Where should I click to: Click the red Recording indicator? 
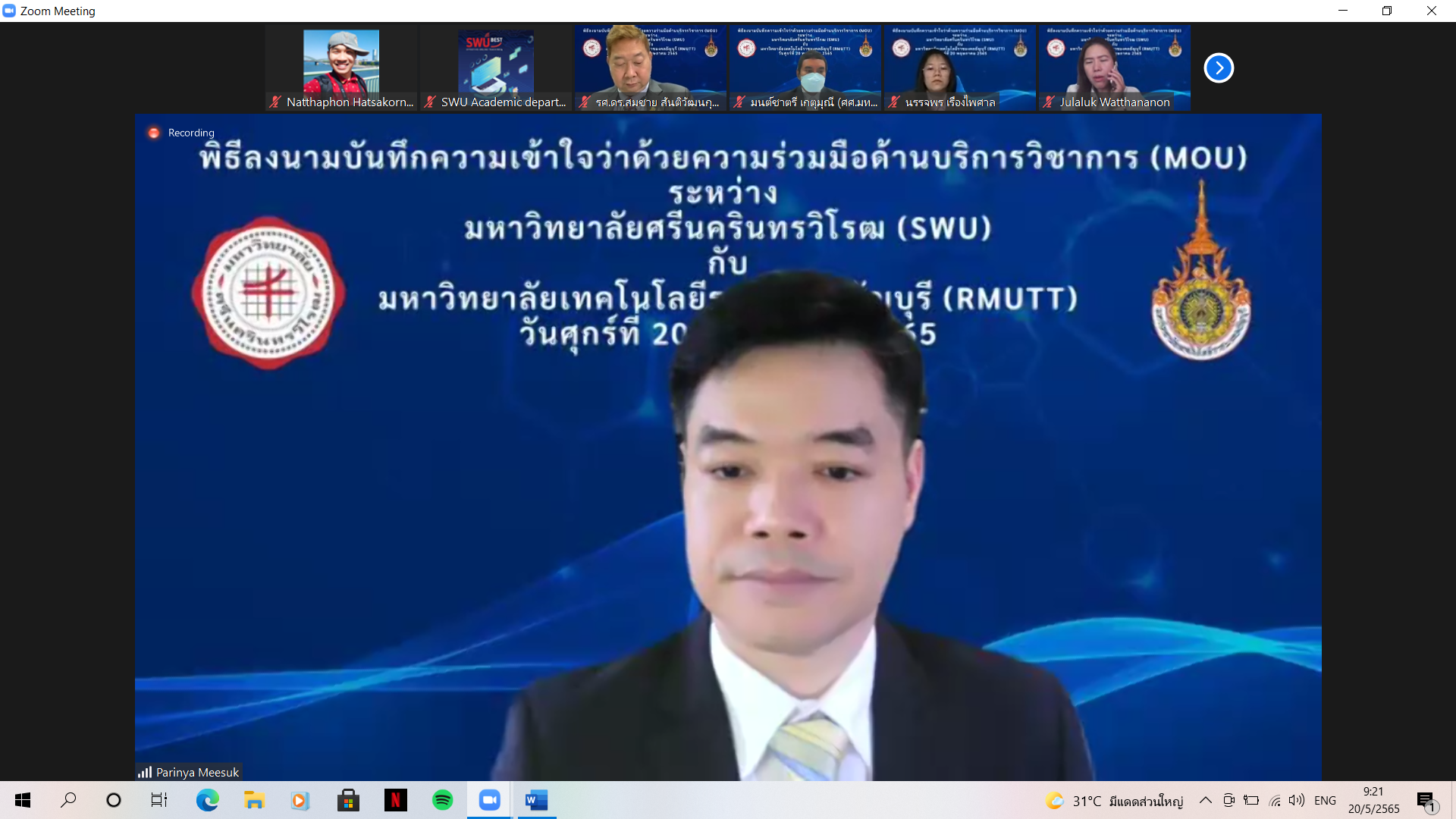click(x=154, y=133)
